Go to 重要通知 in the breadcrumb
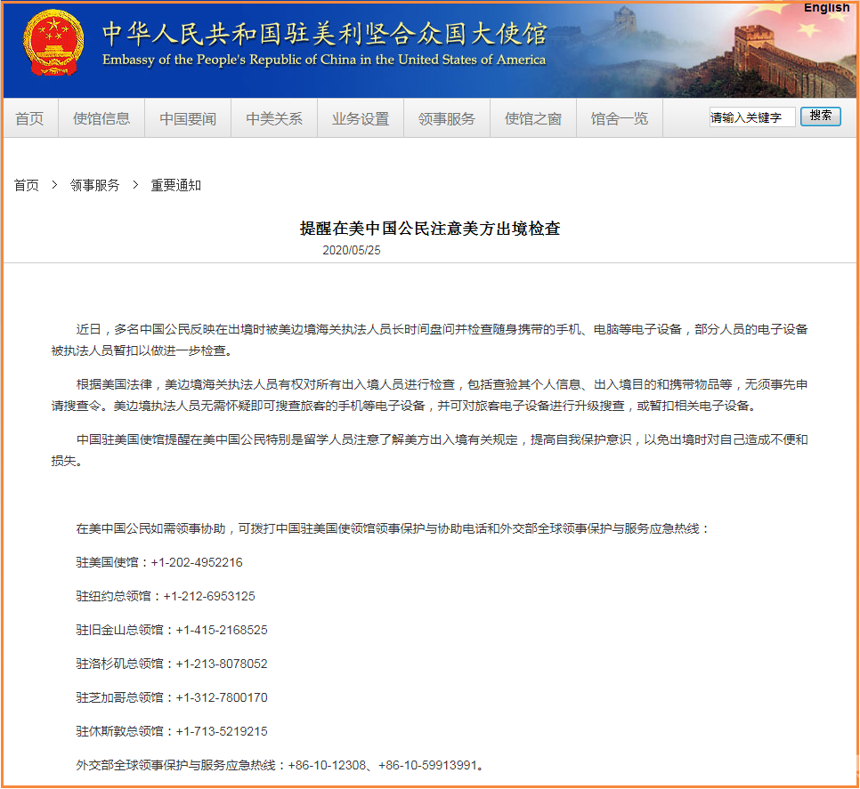Viewport: 860px width, 789px height. (176, 185)
